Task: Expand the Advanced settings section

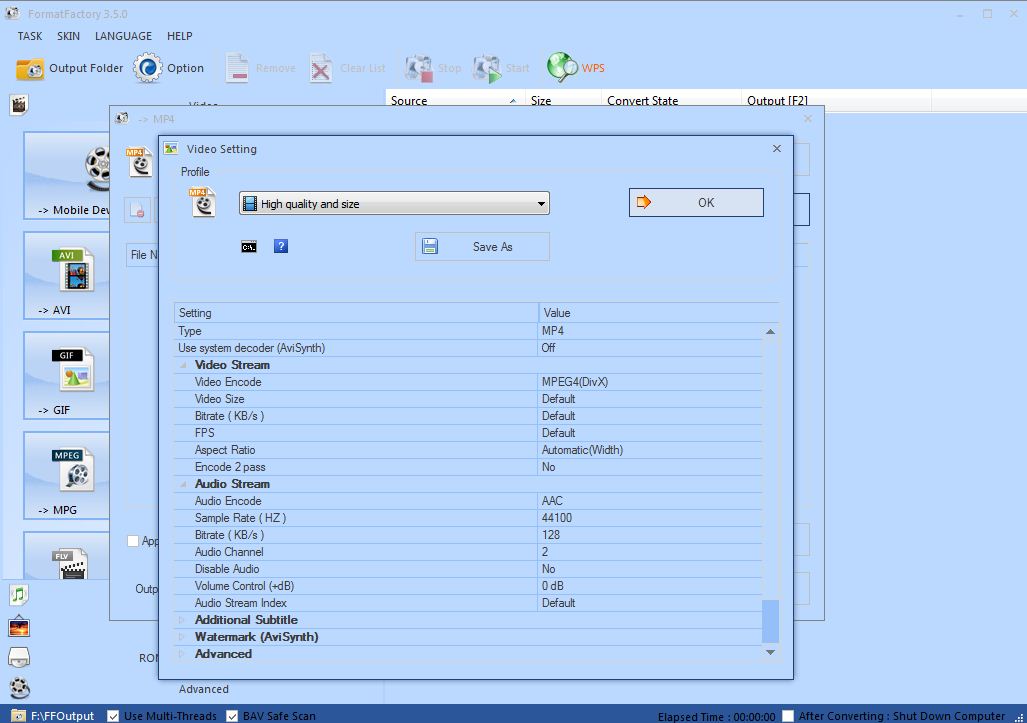Action: click(x=182, y=654)
